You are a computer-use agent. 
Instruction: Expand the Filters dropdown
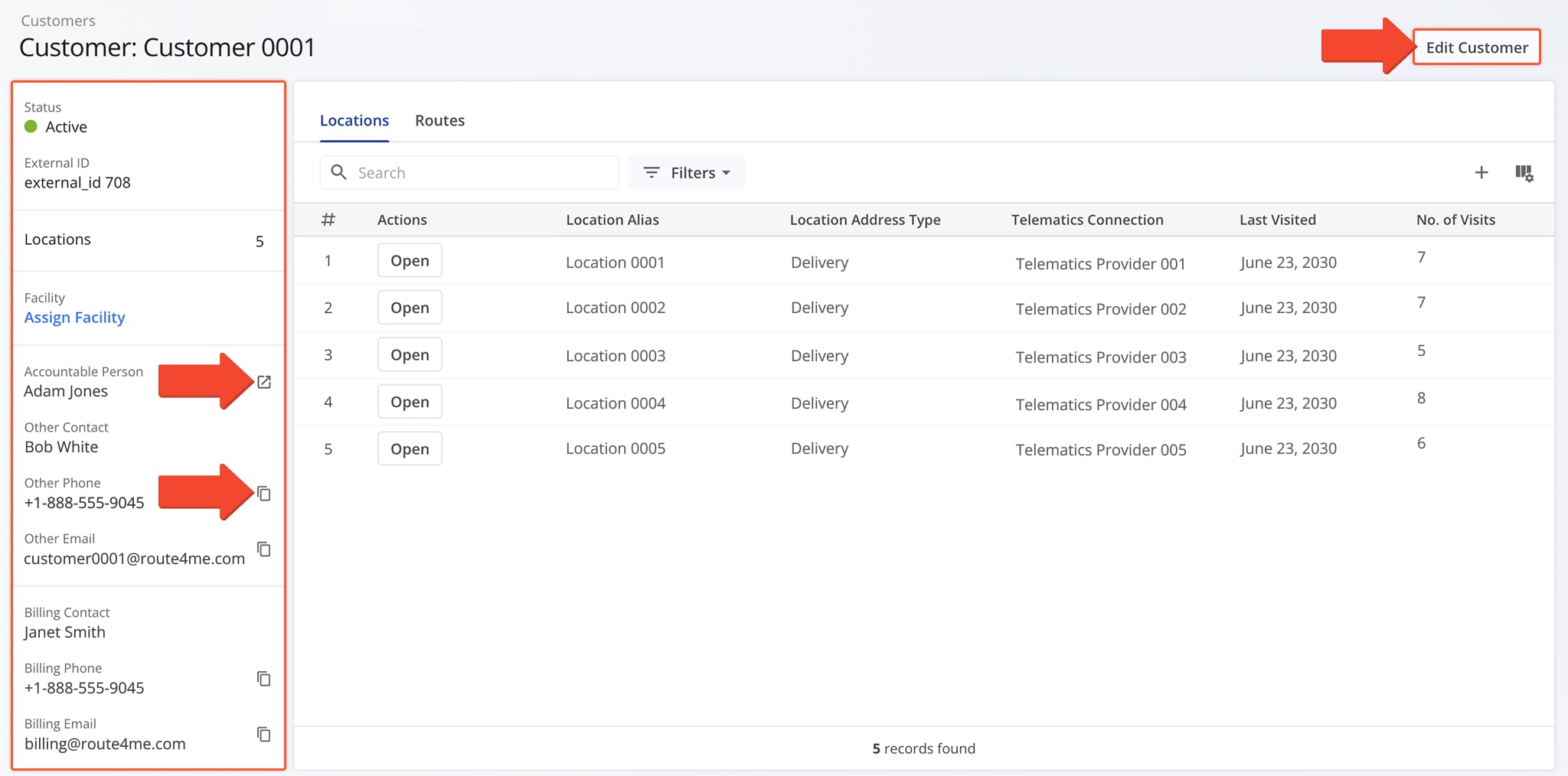(x=727, y=172)
